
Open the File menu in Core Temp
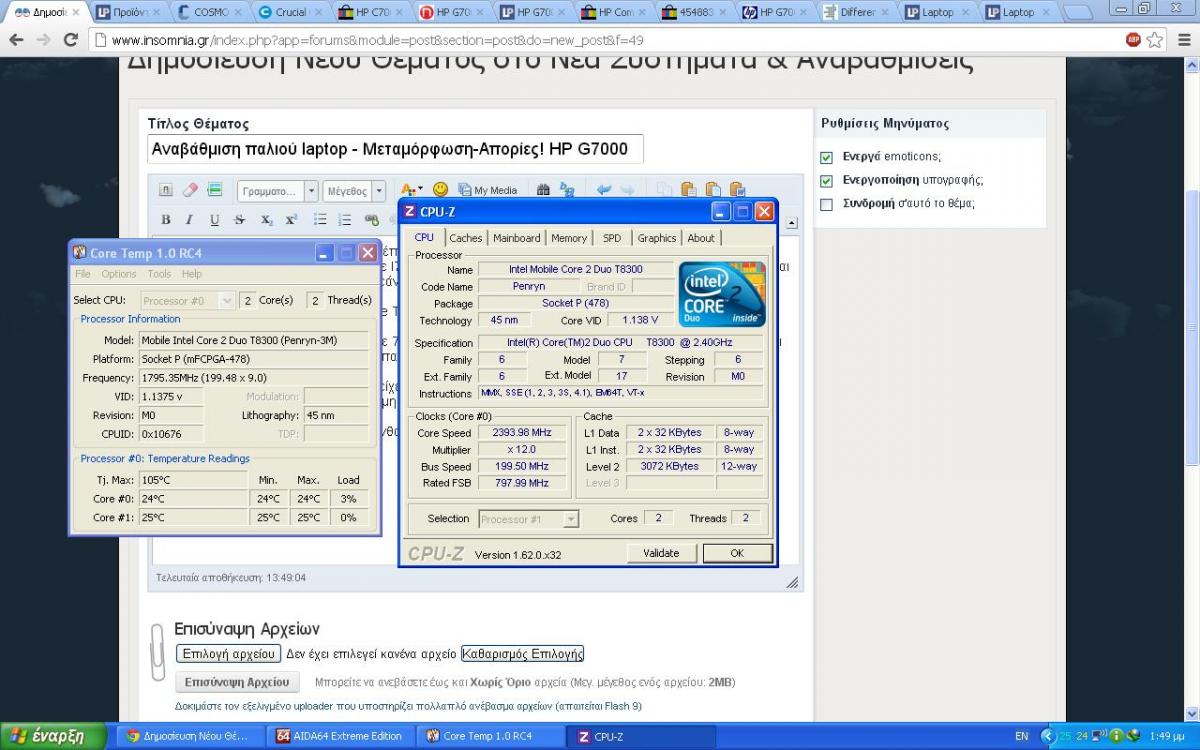click(x=83, y=274)
